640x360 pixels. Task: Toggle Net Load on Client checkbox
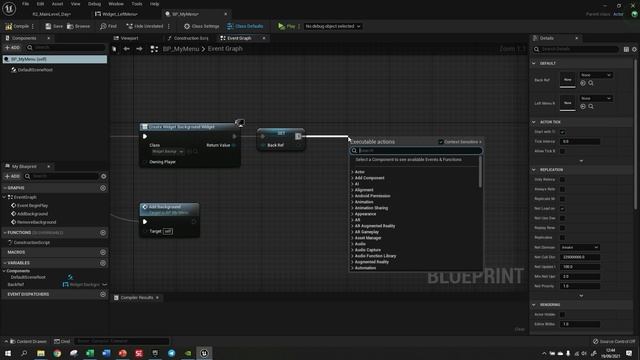pyautogui.click(x=562, y=209)
